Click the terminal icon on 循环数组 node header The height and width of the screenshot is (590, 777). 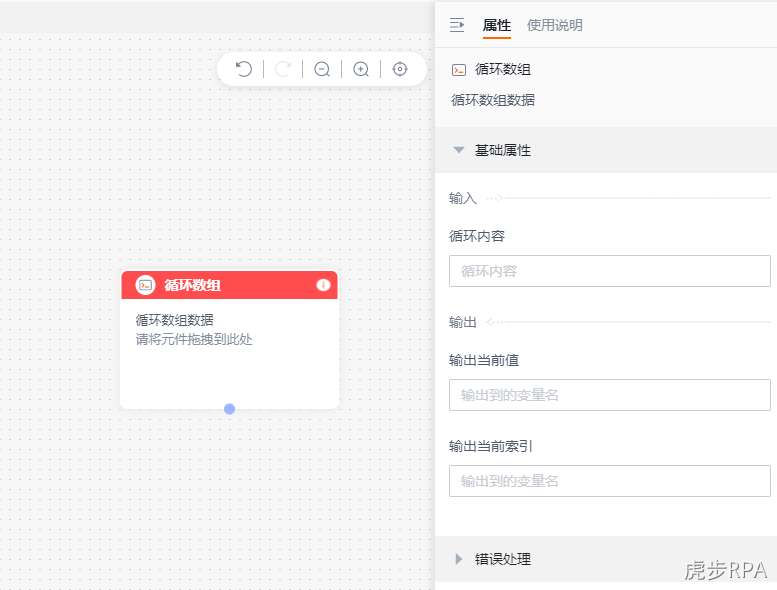(x=146, y=285)
